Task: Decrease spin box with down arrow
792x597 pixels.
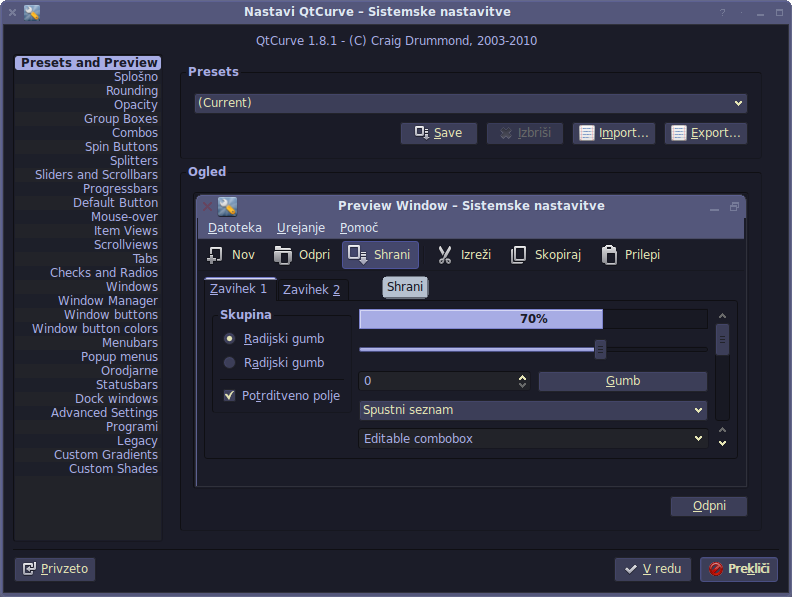Action: click(x=522, y=385)
